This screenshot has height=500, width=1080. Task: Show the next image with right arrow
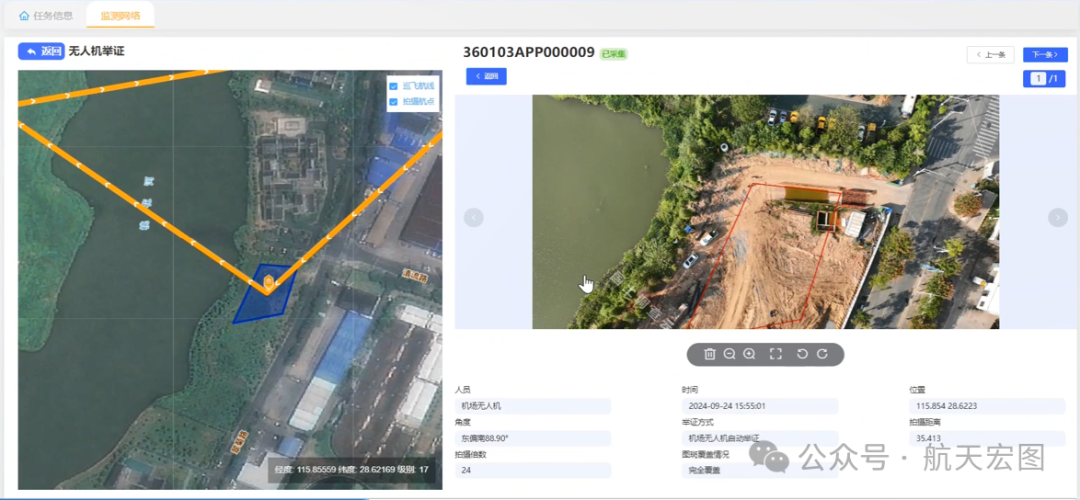1057,217
